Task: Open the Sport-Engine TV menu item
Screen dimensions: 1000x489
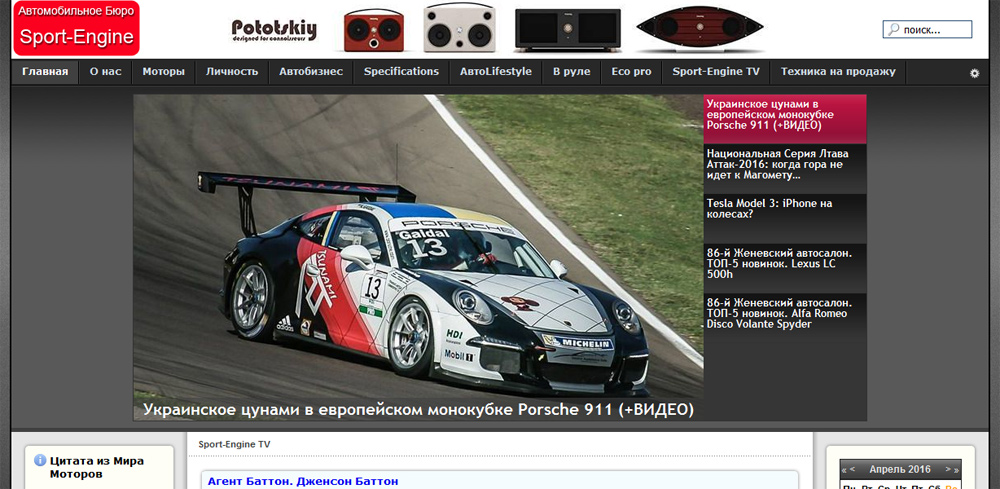Action: [716, 71]
